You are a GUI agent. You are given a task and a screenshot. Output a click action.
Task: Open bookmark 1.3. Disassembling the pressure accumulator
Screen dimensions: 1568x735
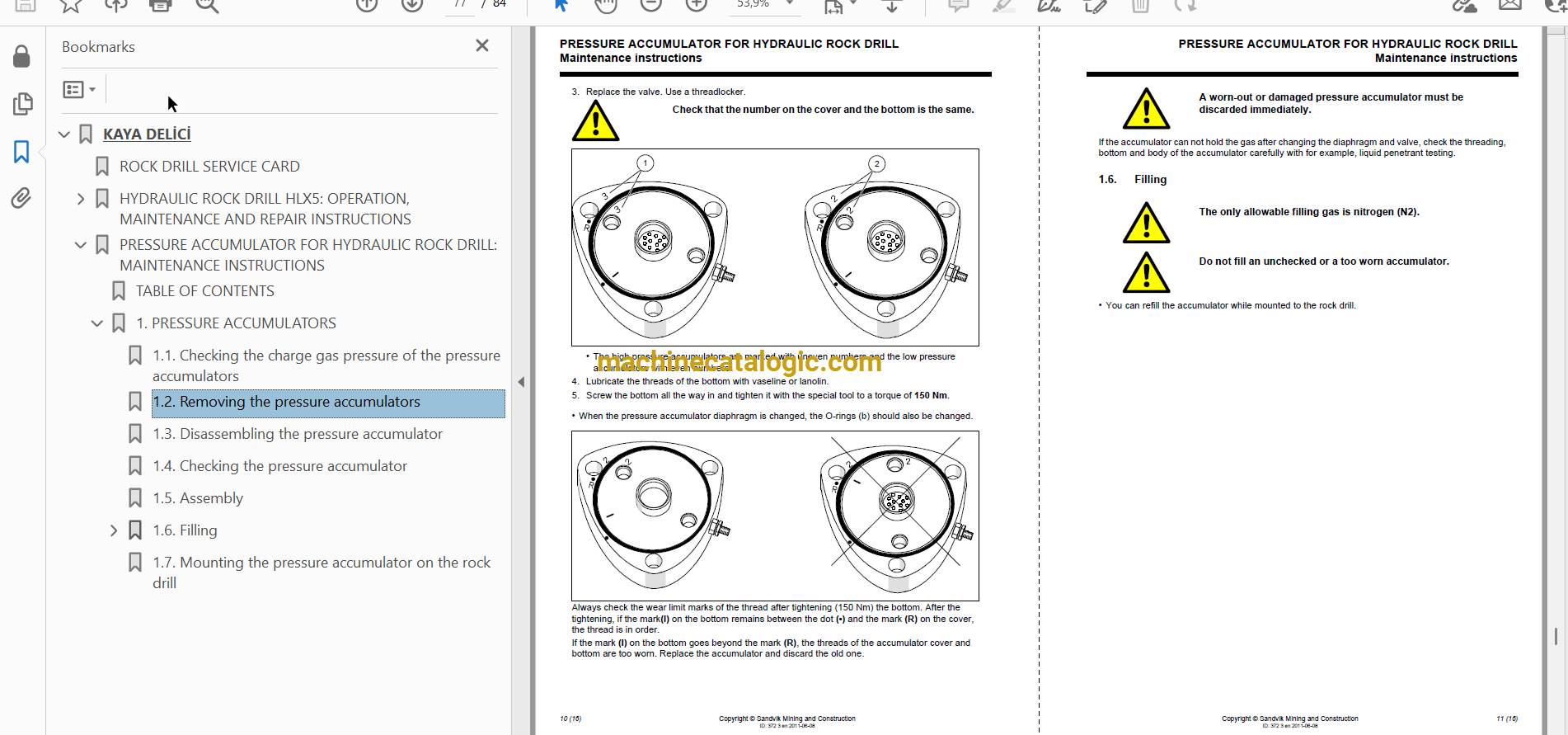[298, 434]
